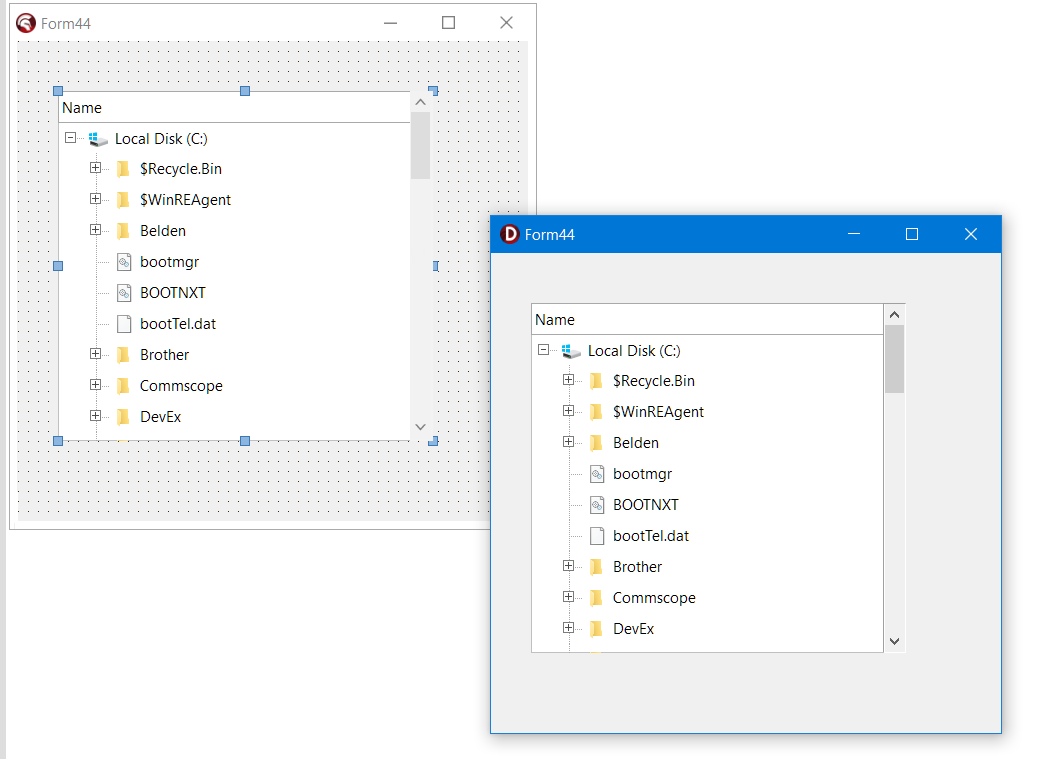Click bootTel.dat document icon in running form
Image resolution: width=1039 pixels, height=759 pixels.
click(x=597, y=536)
